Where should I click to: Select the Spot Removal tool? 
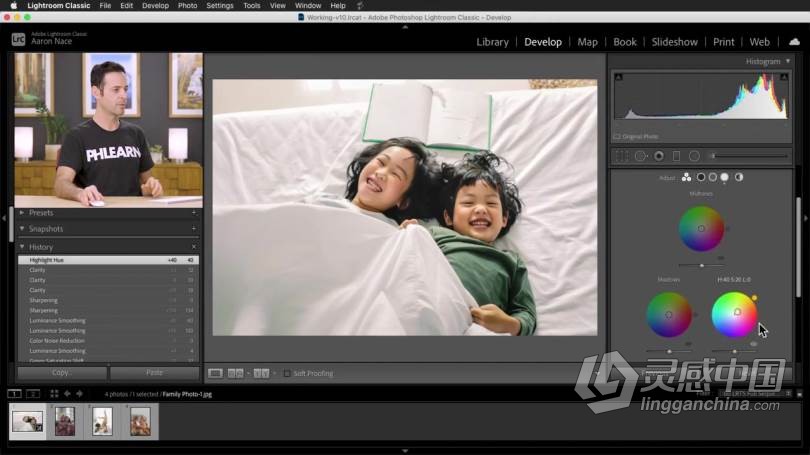click(641, 156)
